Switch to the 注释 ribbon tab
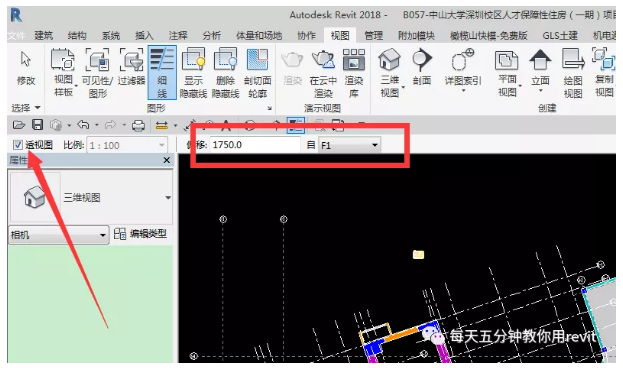 178,35
